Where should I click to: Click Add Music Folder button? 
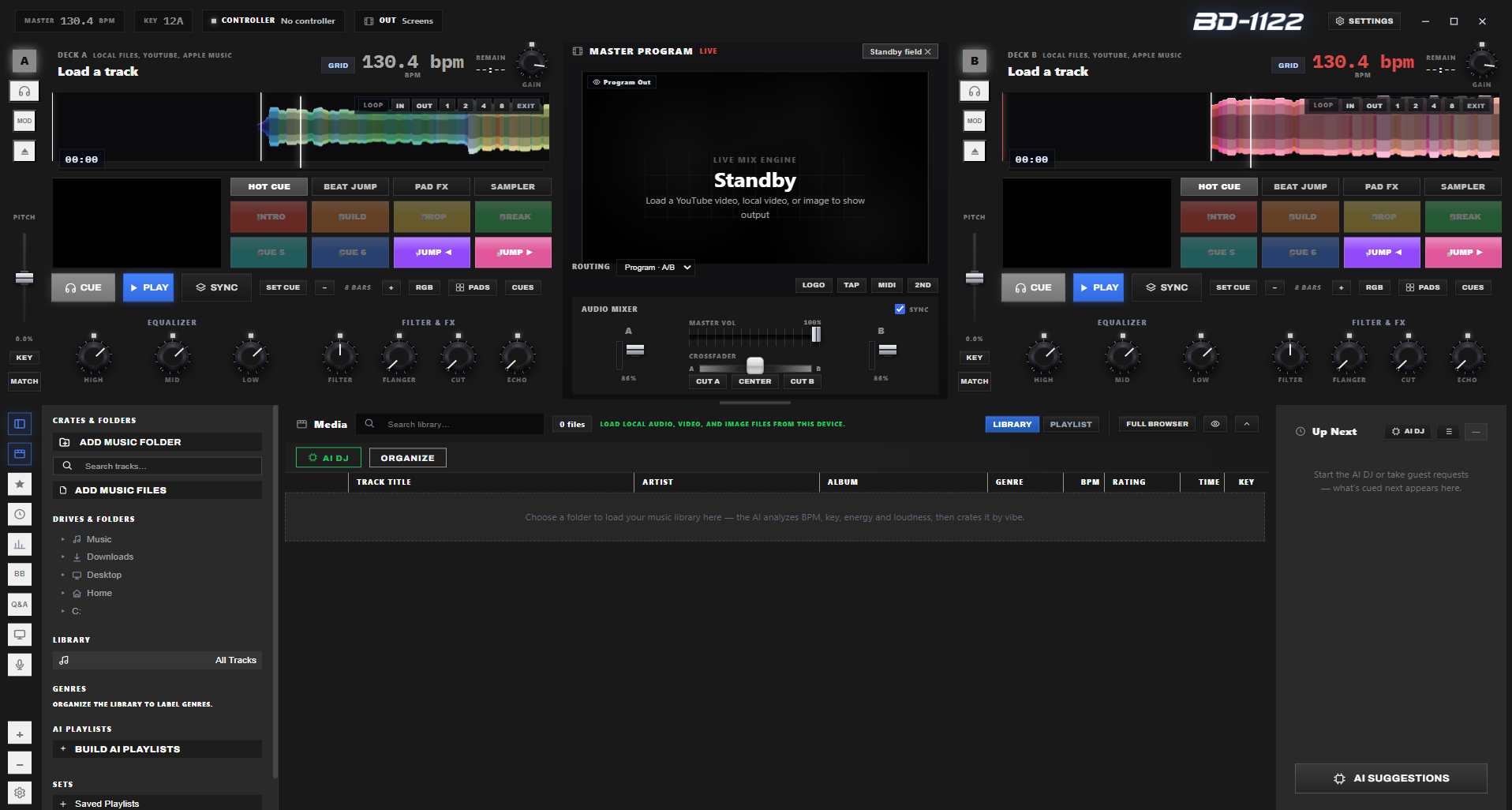click(157, 442)
